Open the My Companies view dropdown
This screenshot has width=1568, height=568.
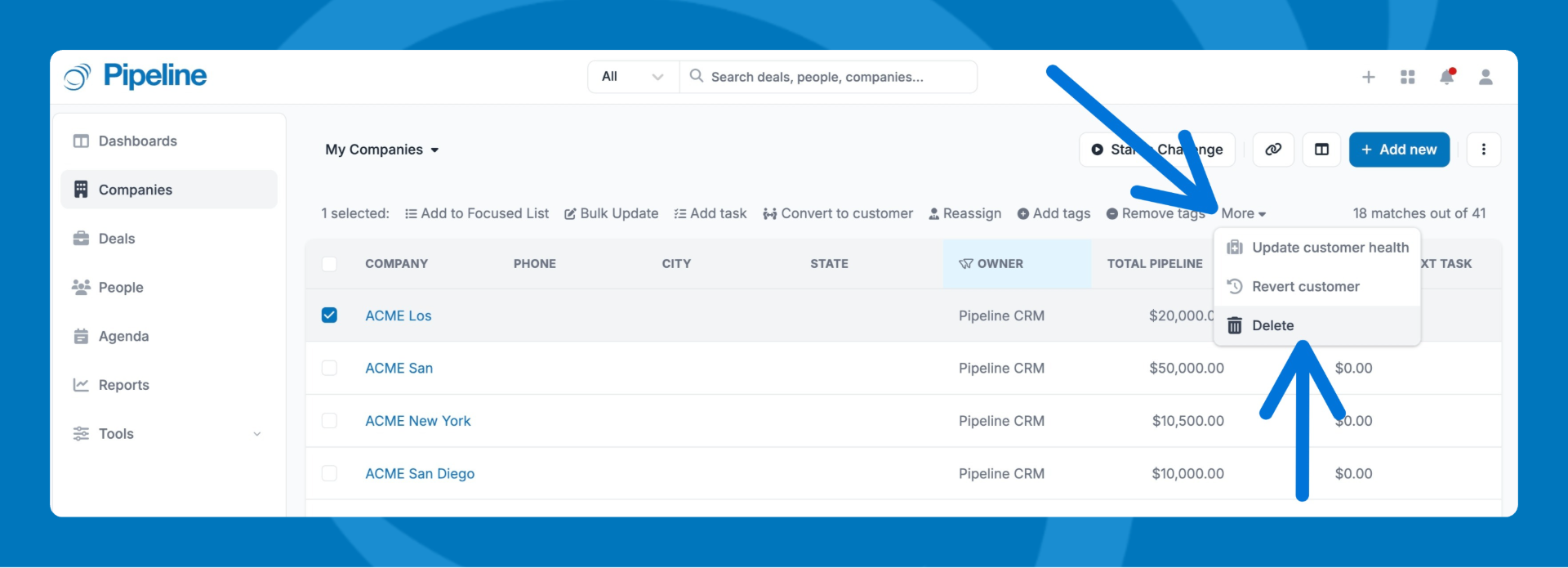pyautogui.click(x=382, y=150)
